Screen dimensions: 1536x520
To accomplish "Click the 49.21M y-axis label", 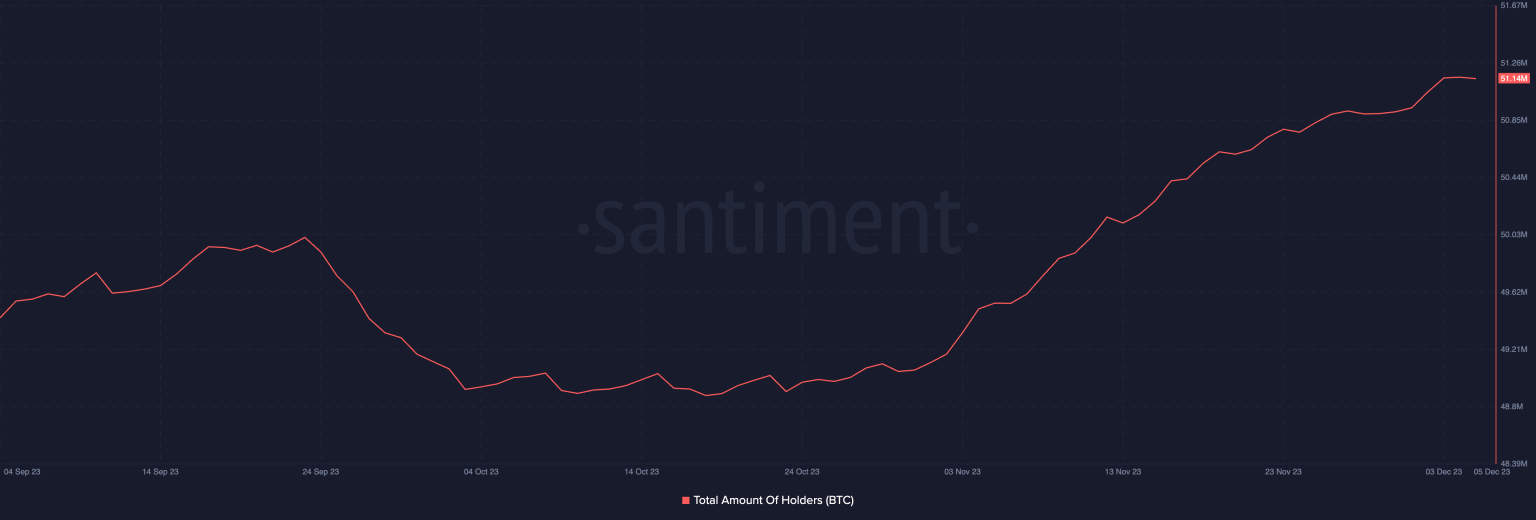I will tap(1515, 350).
